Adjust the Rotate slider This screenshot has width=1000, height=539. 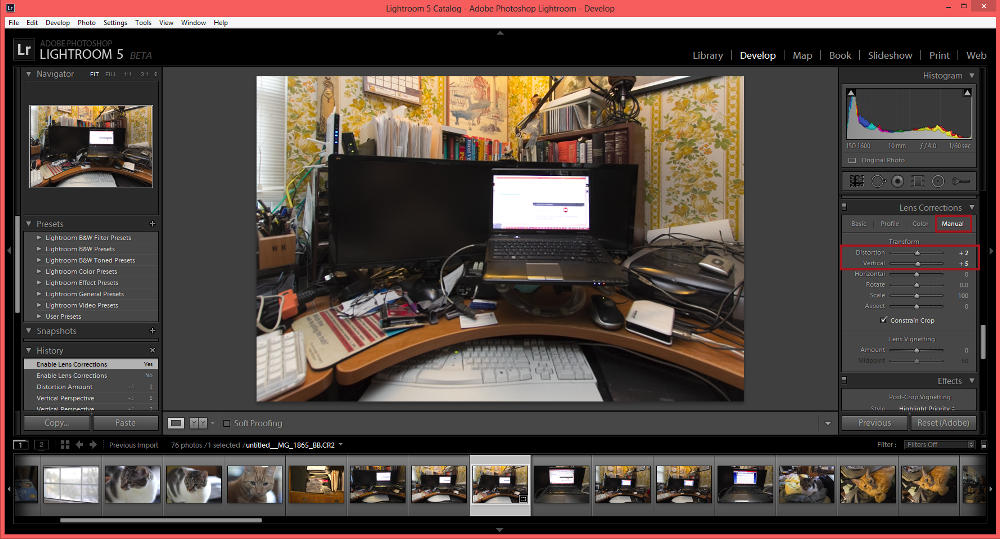(916, 284)
